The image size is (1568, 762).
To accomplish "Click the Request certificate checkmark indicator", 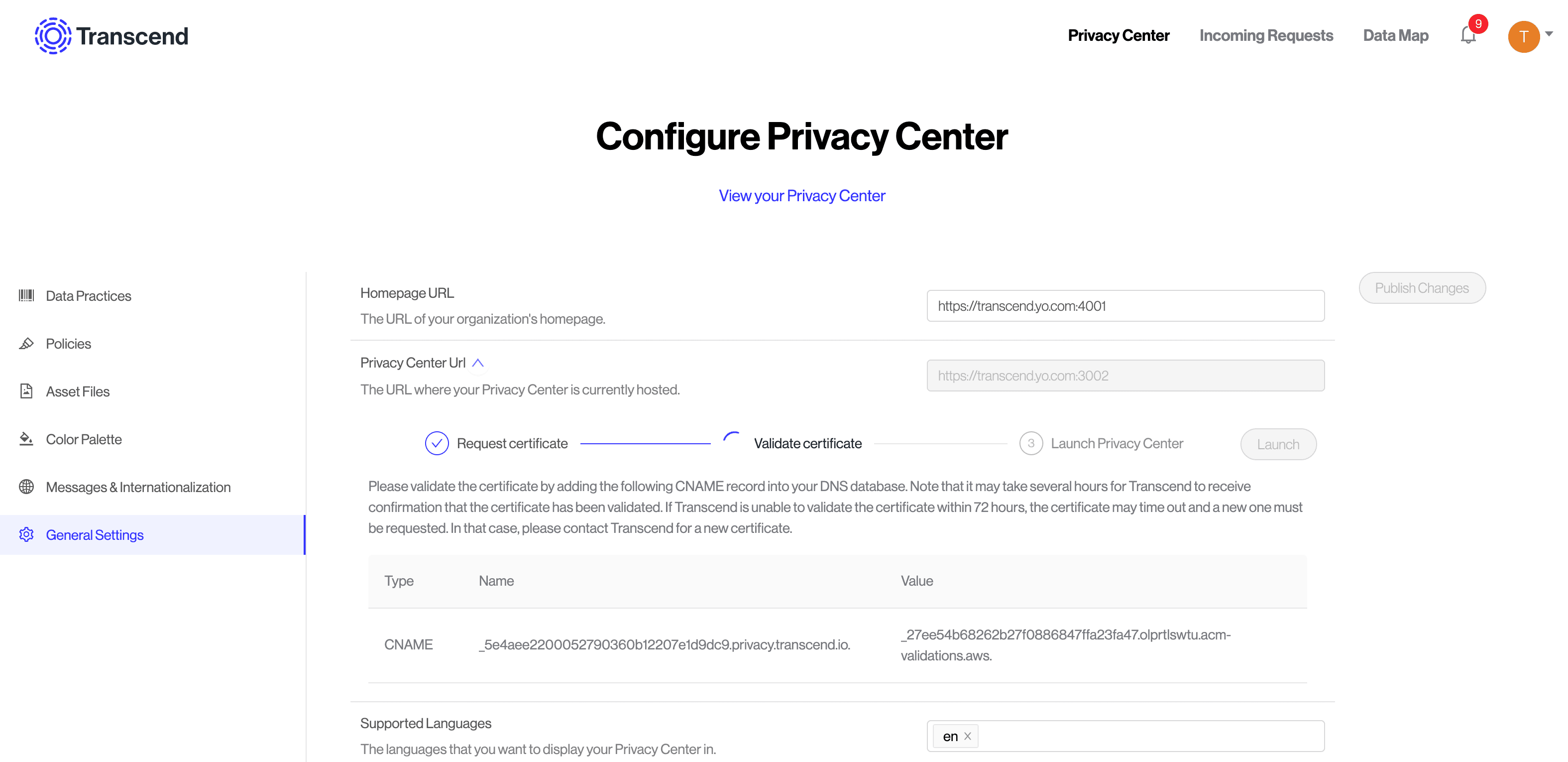I will [x=436, y=443].
